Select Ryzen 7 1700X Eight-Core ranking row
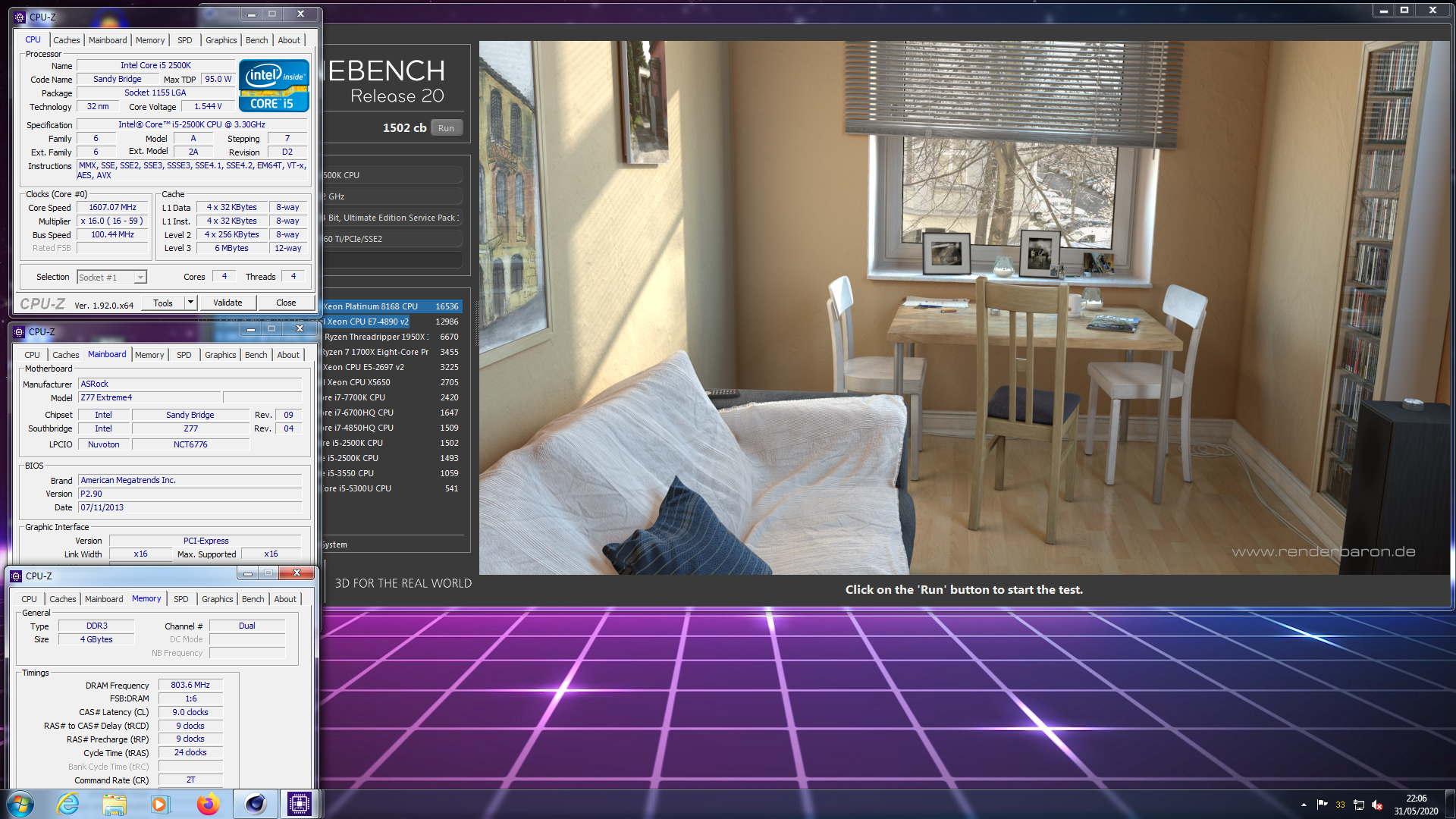This screenshot has width=1456, height=819. tap(392, 352)
